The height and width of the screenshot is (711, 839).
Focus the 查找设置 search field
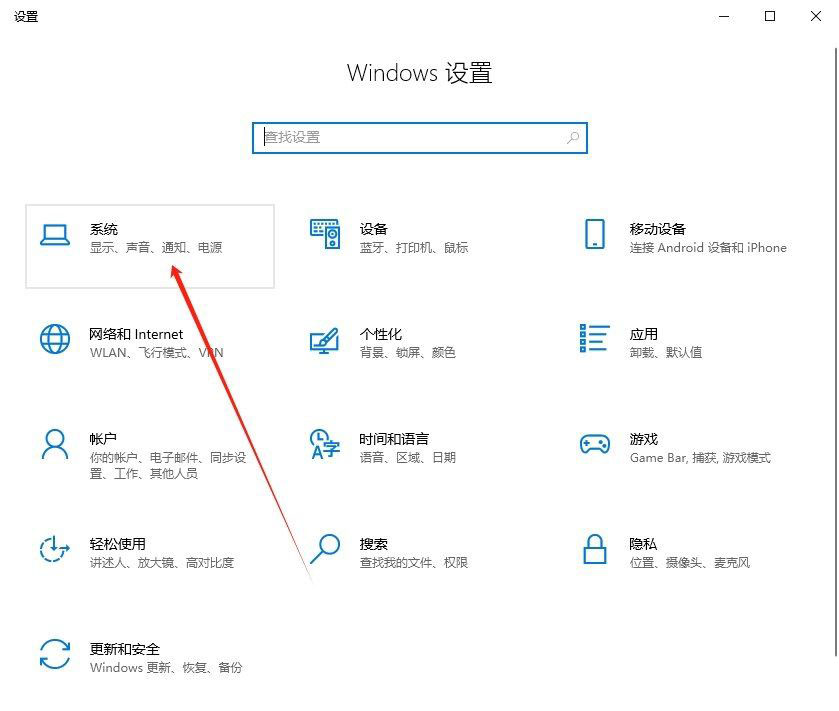point(420,138)
